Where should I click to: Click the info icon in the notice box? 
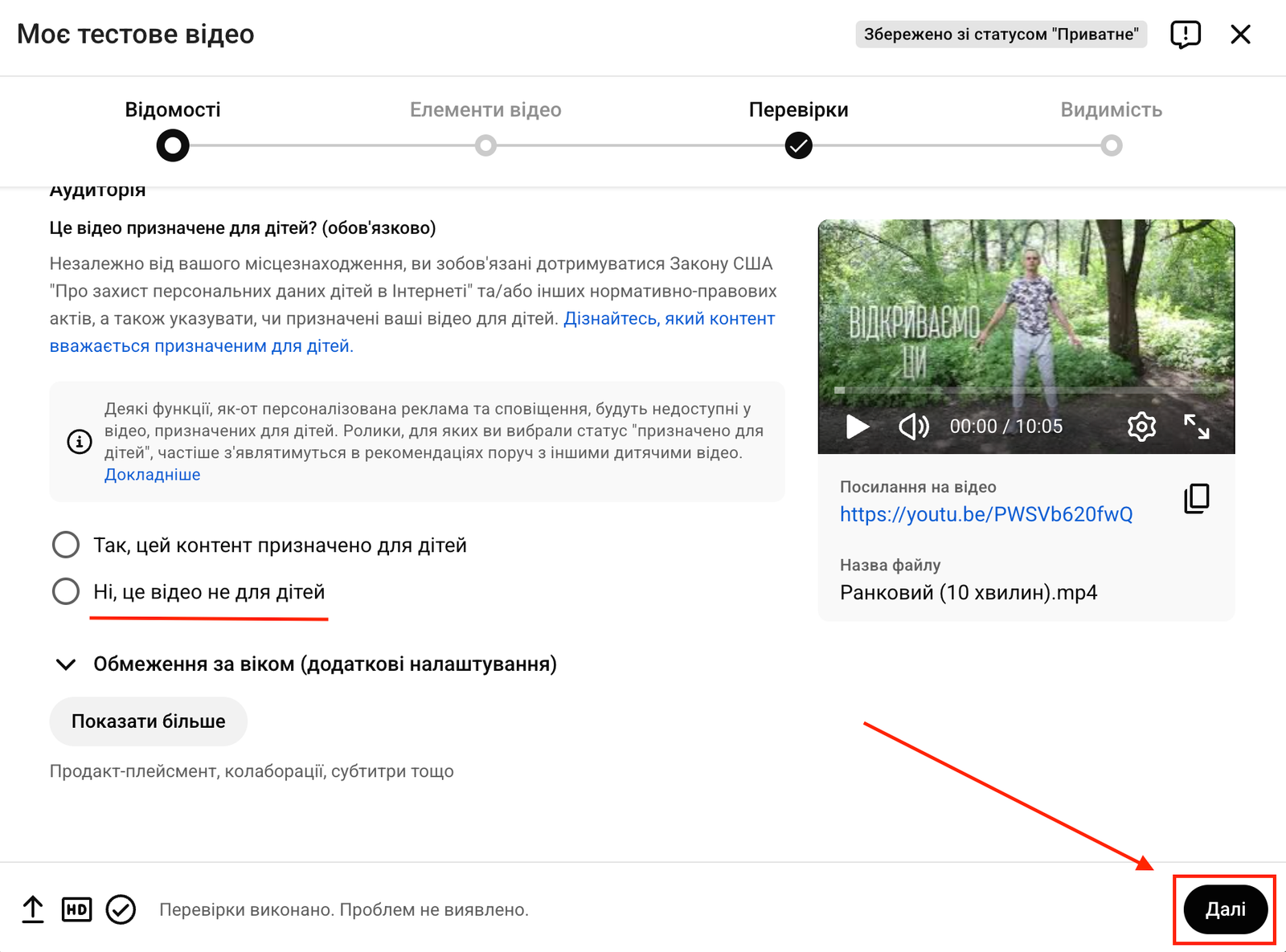[79, 441]
